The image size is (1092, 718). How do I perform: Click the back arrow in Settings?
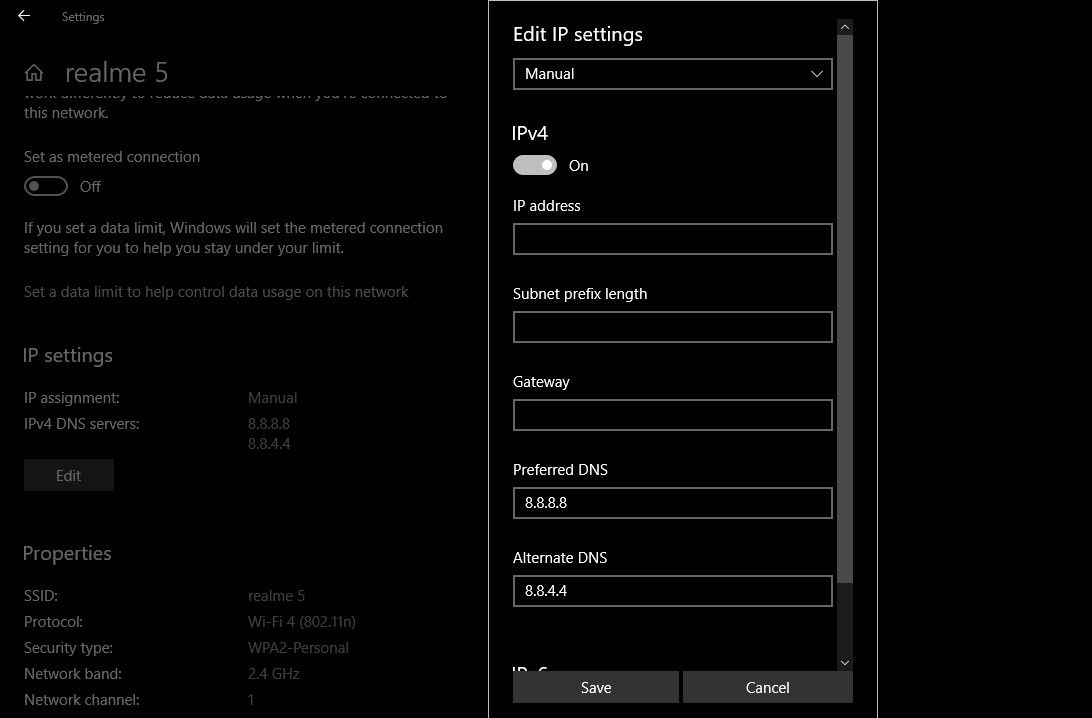[23, 15]
